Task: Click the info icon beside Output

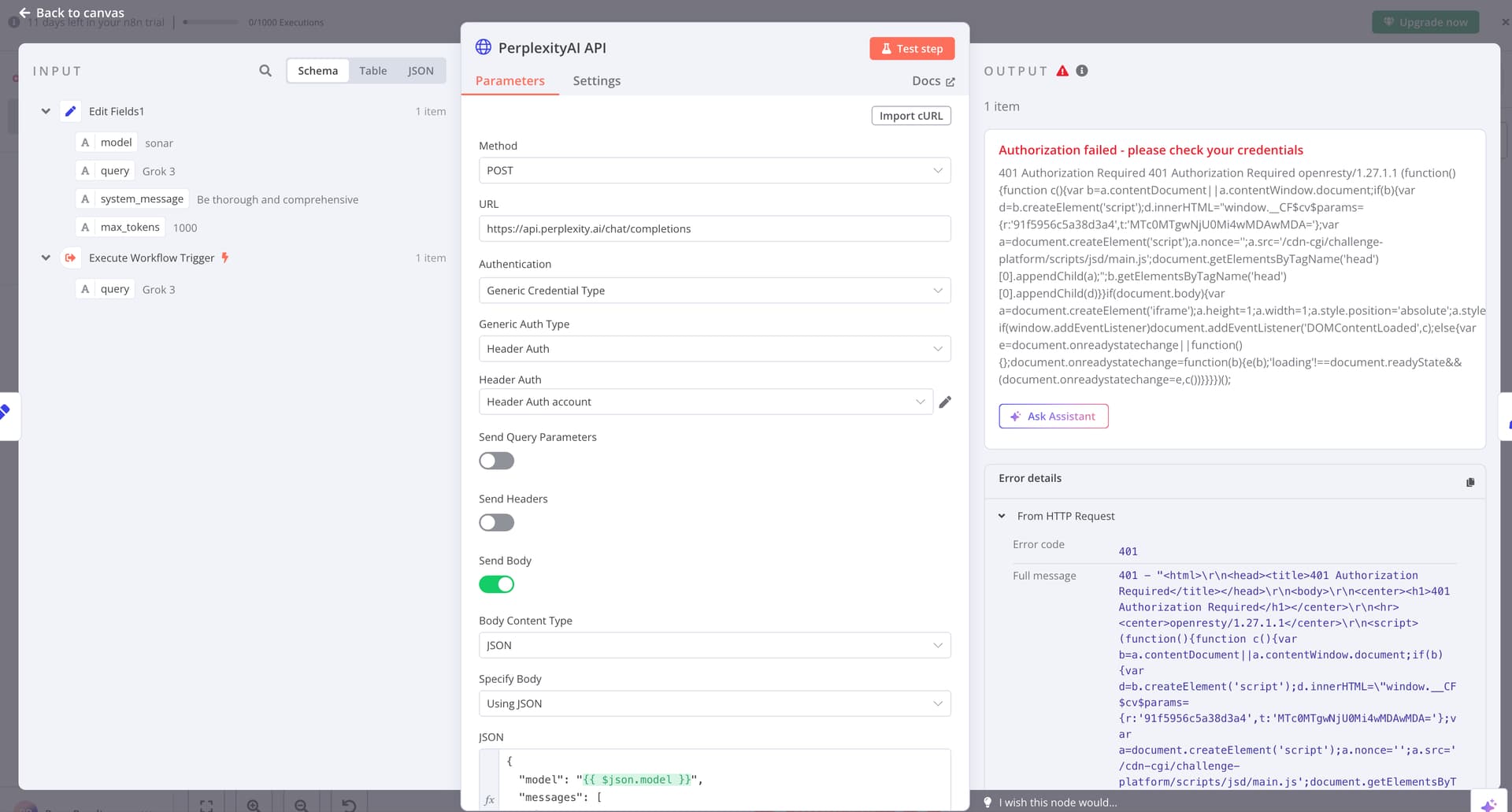Action: [x=1082, y=71]
